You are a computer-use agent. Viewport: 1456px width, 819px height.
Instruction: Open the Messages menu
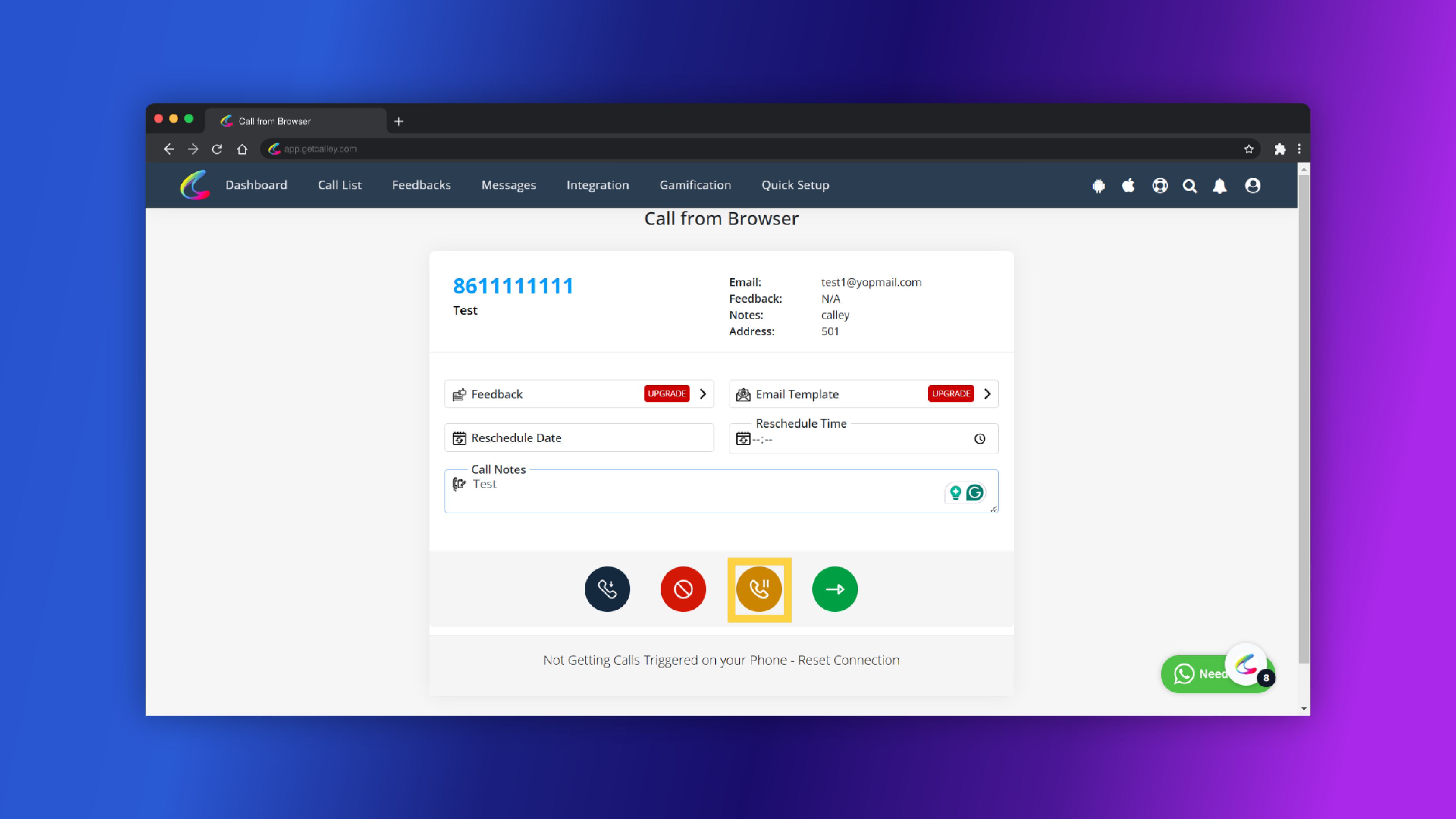[x=509, y=185]
